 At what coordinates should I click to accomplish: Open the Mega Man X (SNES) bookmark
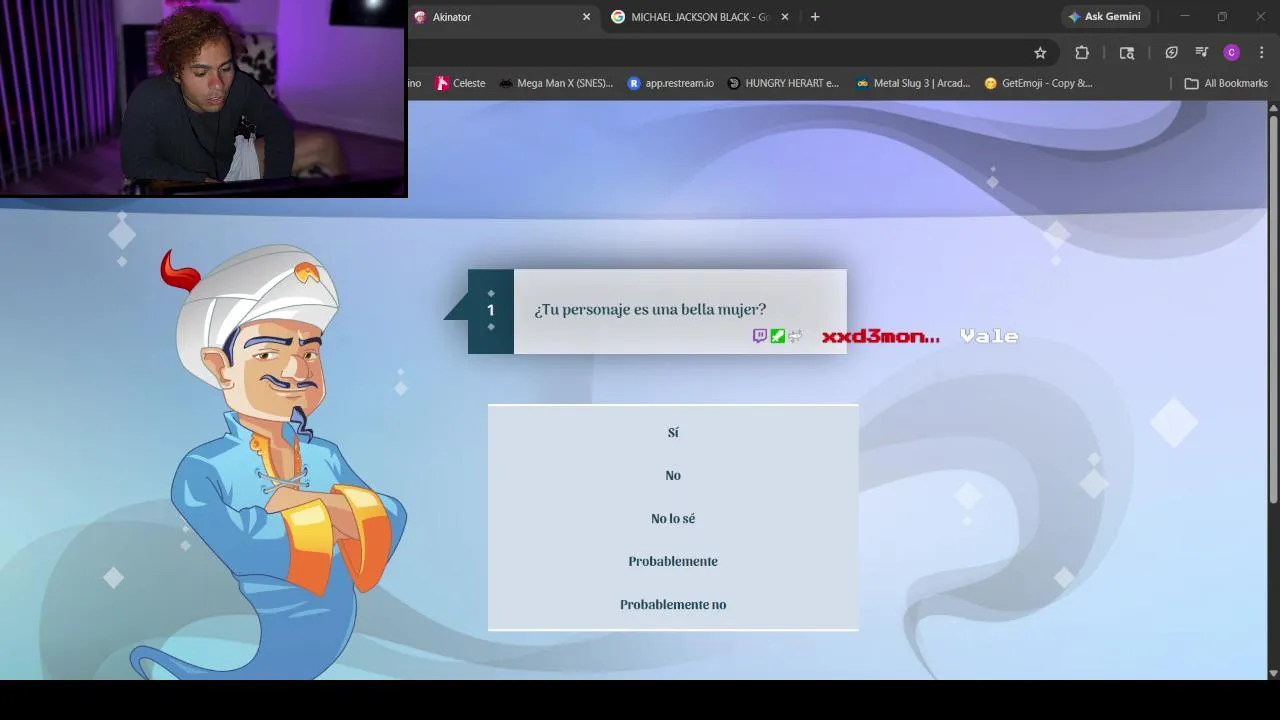click(557, 83)
